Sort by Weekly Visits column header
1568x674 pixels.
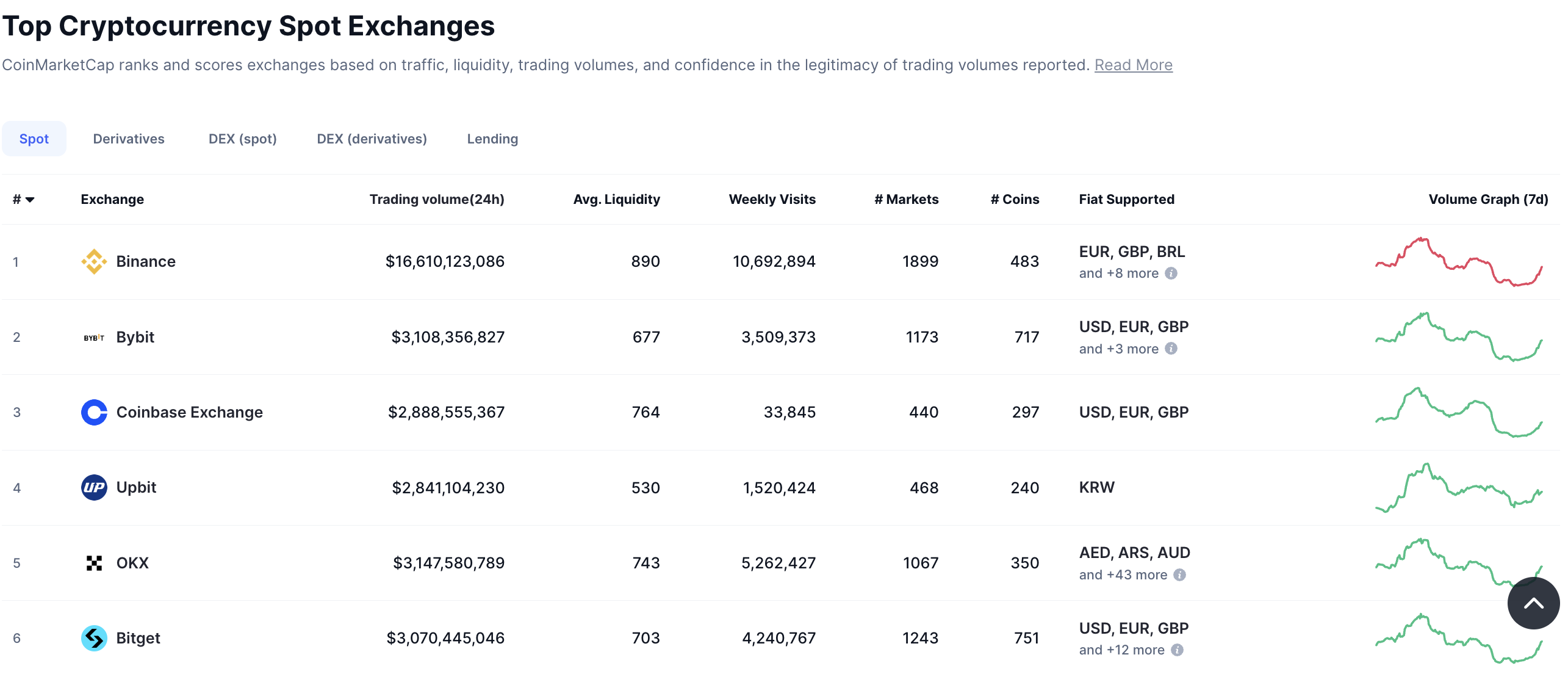(772, 200)
